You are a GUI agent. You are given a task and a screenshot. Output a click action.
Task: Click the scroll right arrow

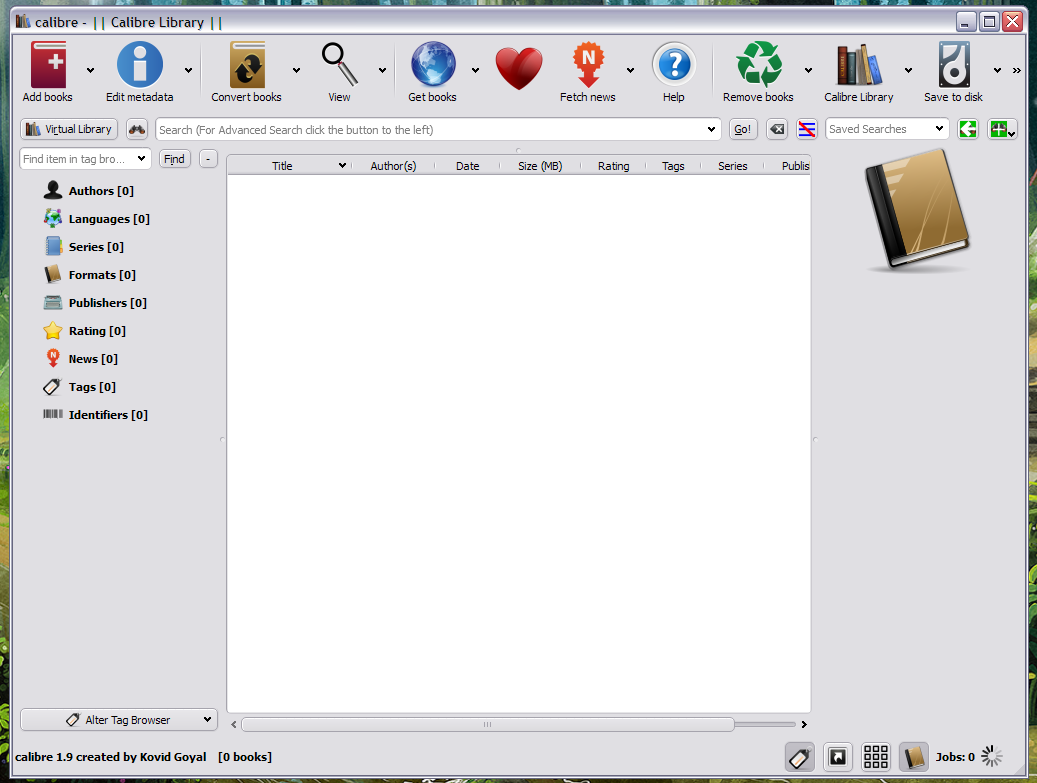[x=804, y=725]
